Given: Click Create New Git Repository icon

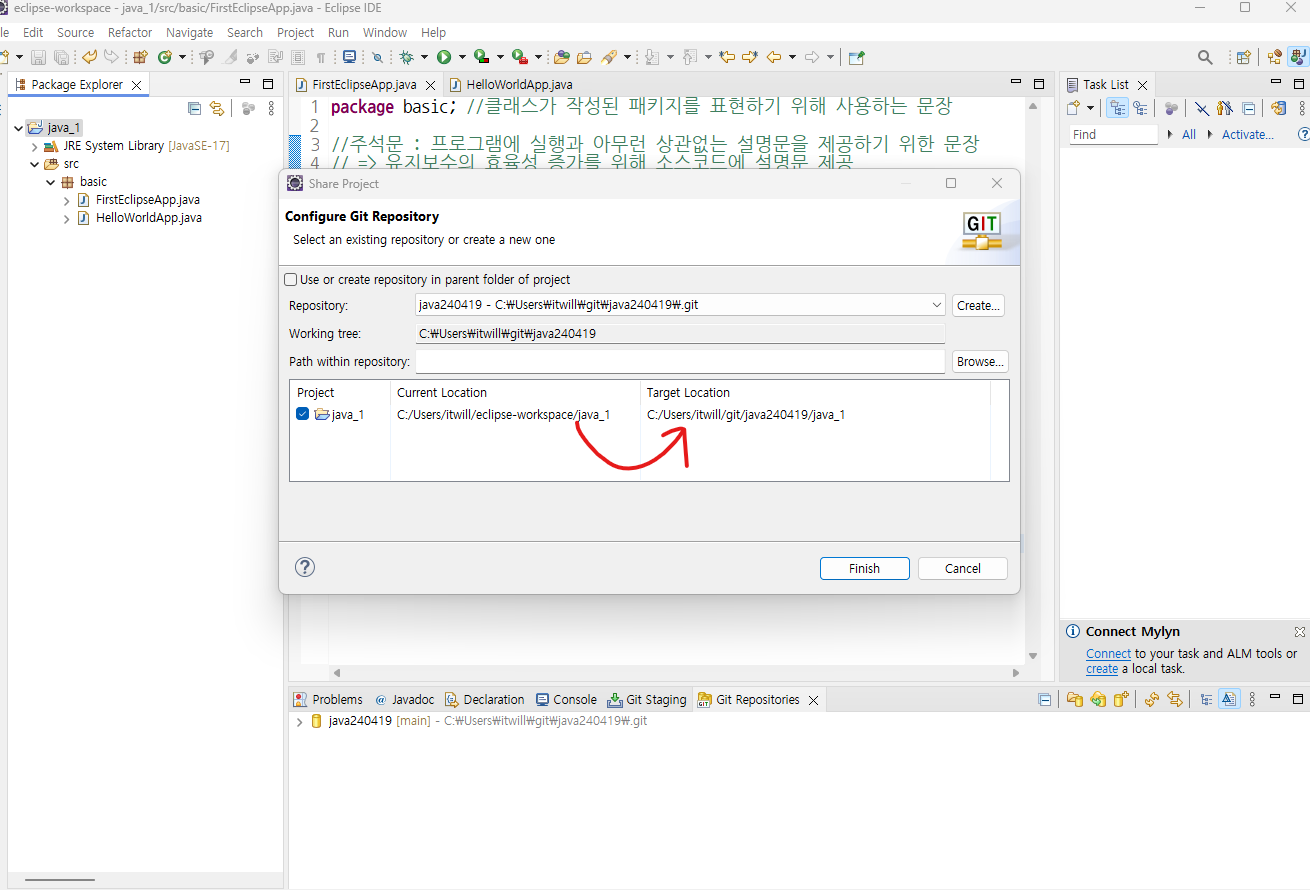Looking at the screenshot, I should (1121, 699).
